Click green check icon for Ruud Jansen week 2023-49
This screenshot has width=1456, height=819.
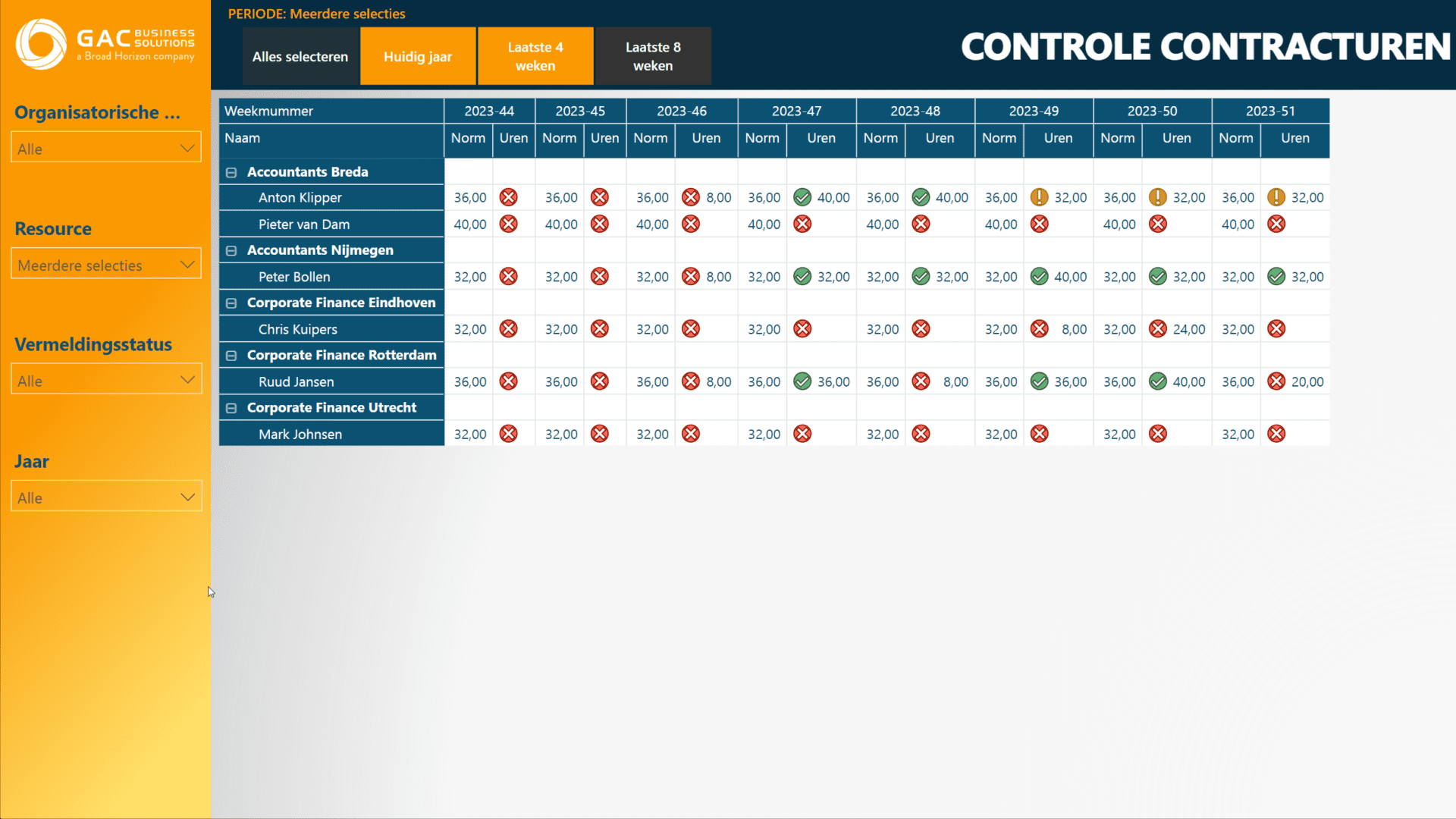click(1040, 381)
